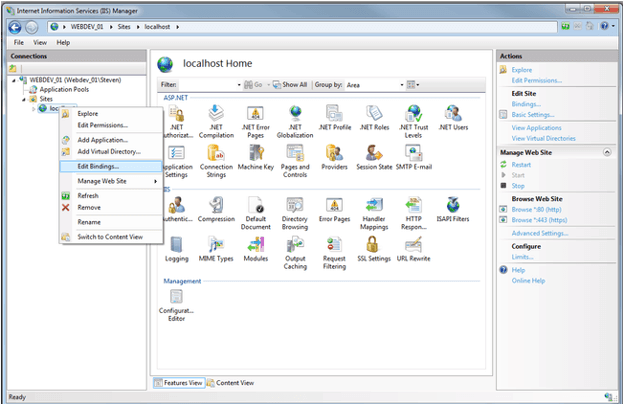Image resolution: width=623 pixels, height=404 pixels.
Task: Open the .NET Roles feature
Action: [x=374, y=117]
